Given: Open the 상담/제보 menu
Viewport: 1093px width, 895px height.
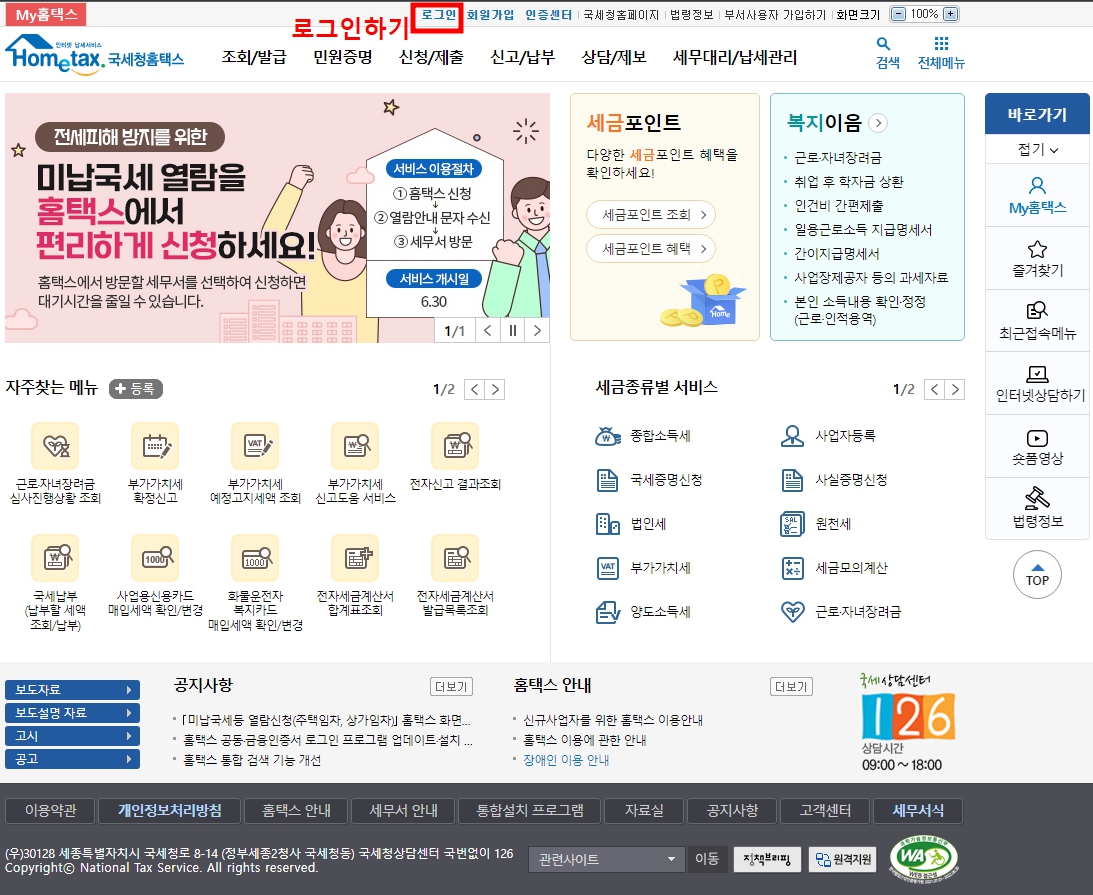Looking at the screenshot, I should 613,57.
